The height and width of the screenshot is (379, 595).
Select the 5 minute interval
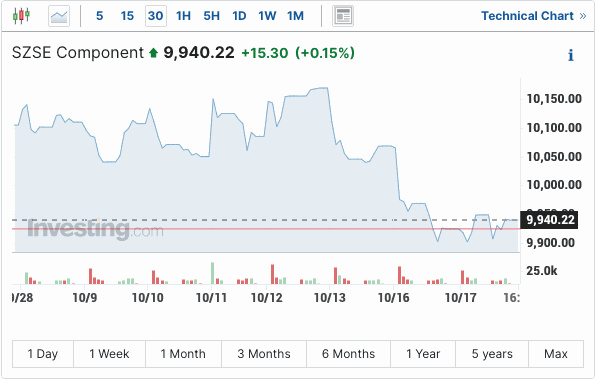(99, 16)
